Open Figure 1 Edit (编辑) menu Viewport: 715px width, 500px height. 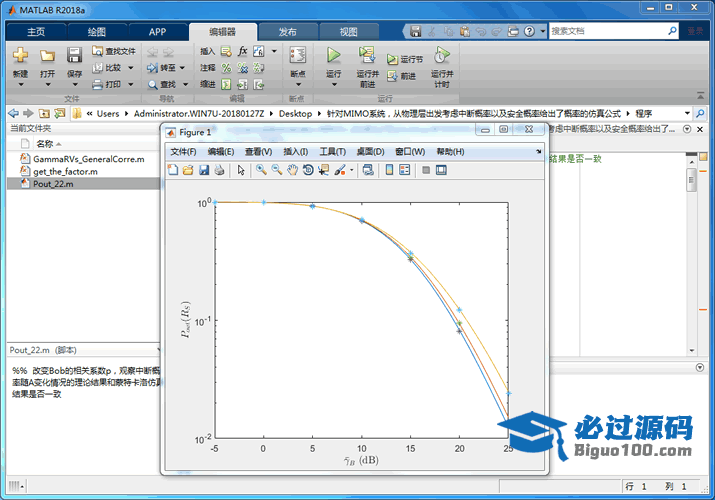pos(221,152)
